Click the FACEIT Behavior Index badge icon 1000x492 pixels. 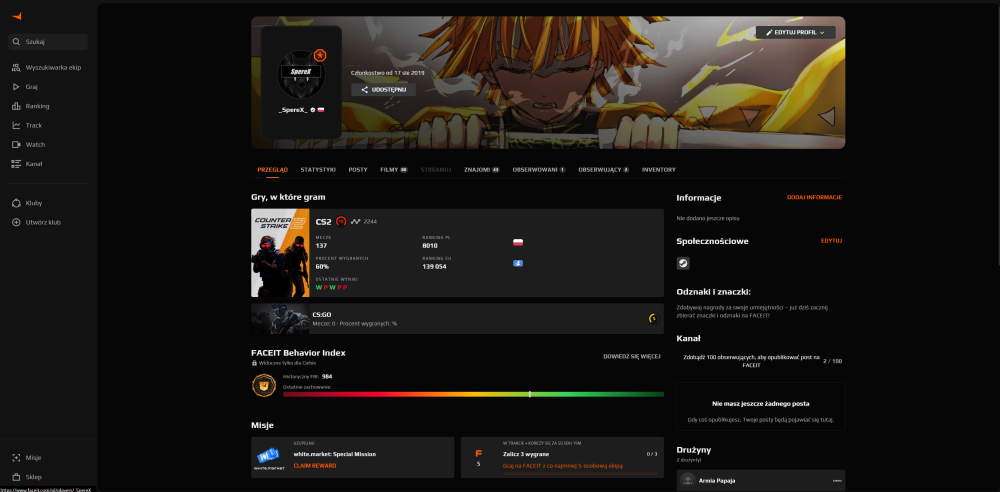click(x=263, y=385)
